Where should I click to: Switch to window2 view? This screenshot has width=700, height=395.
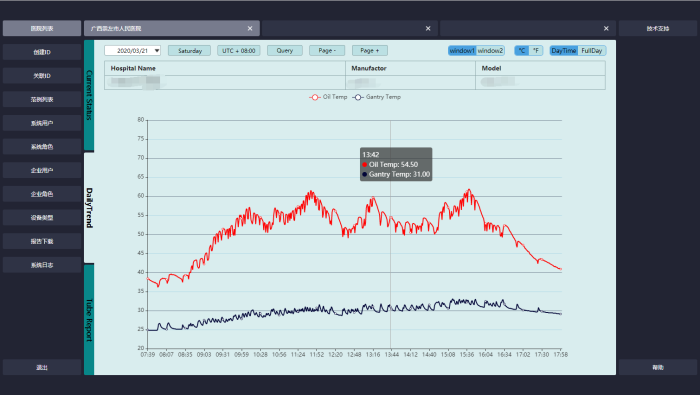click(490, 51)
